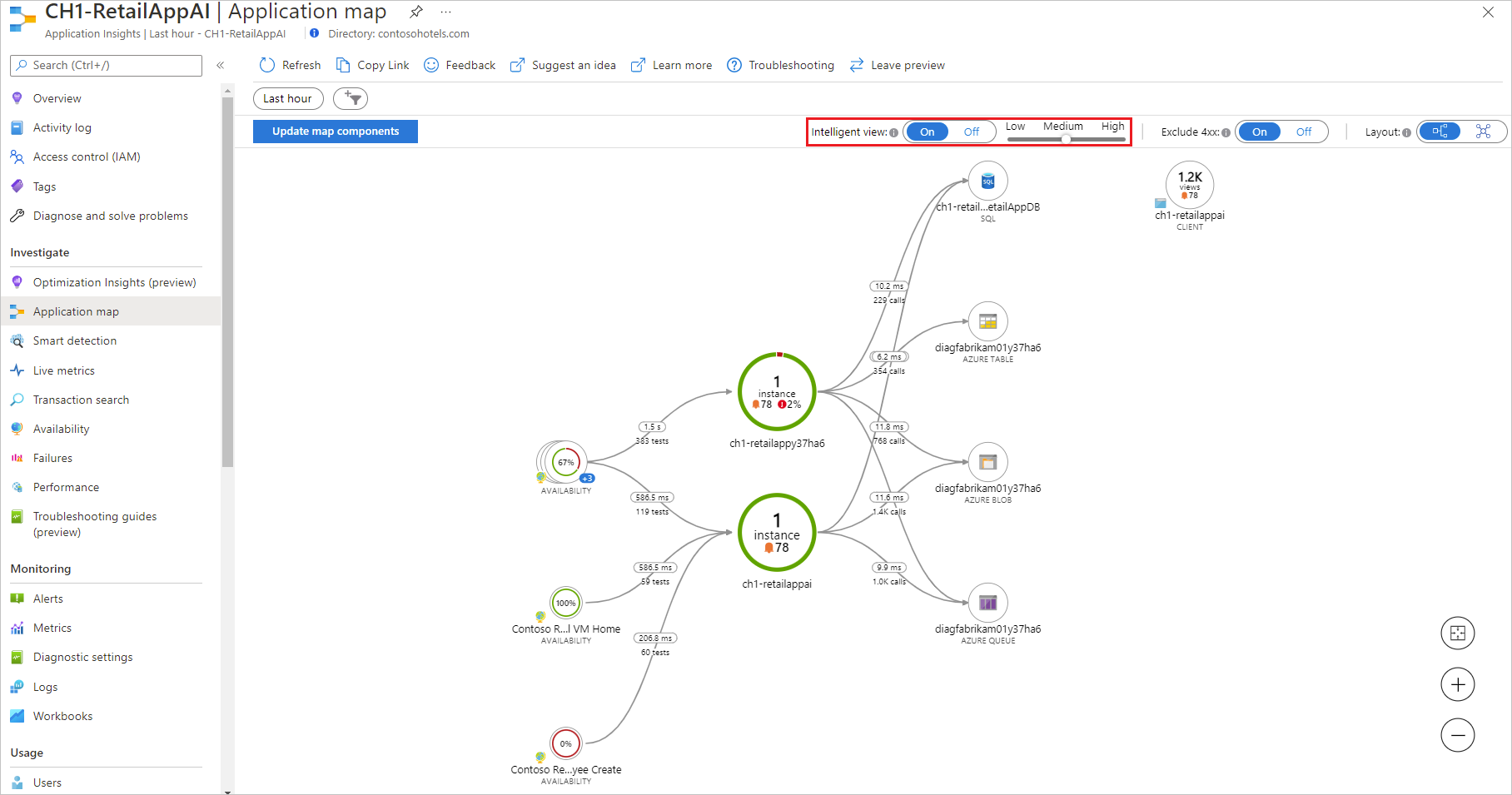Collapse the left navigation menu
1512x795 pixels.
point(221,65)
